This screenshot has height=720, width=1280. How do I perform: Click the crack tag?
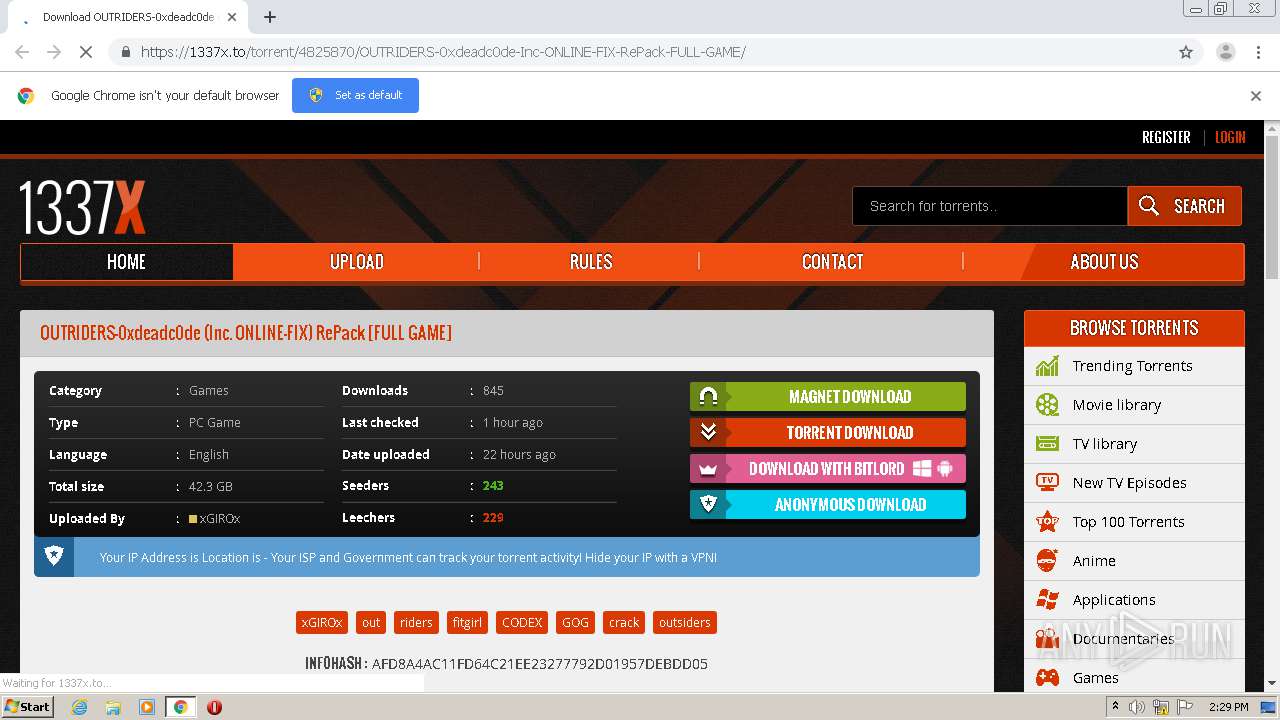pyautogui.click(x=624, y=623)
